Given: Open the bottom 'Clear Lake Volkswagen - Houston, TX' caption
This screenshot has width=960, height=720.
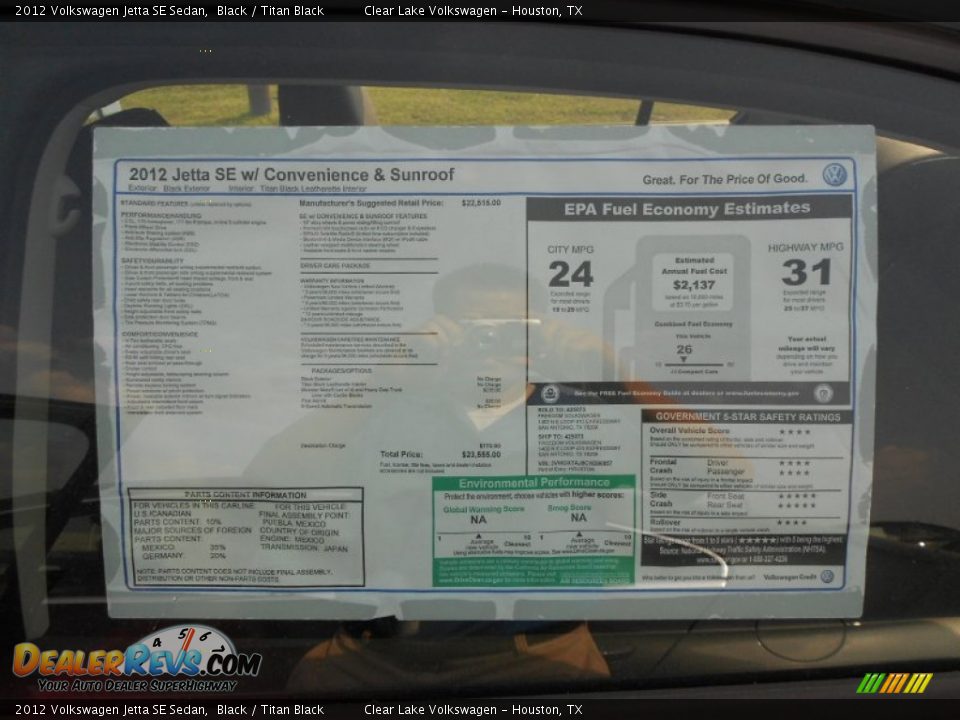Looking at the screenshot, I should click(473, 710).
